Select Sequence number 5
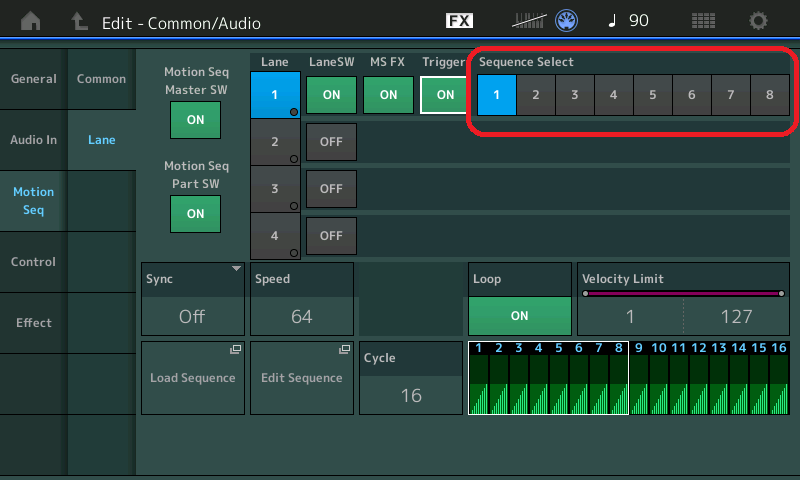The width and height of the screenshot is (800, 480). (652, 96)
